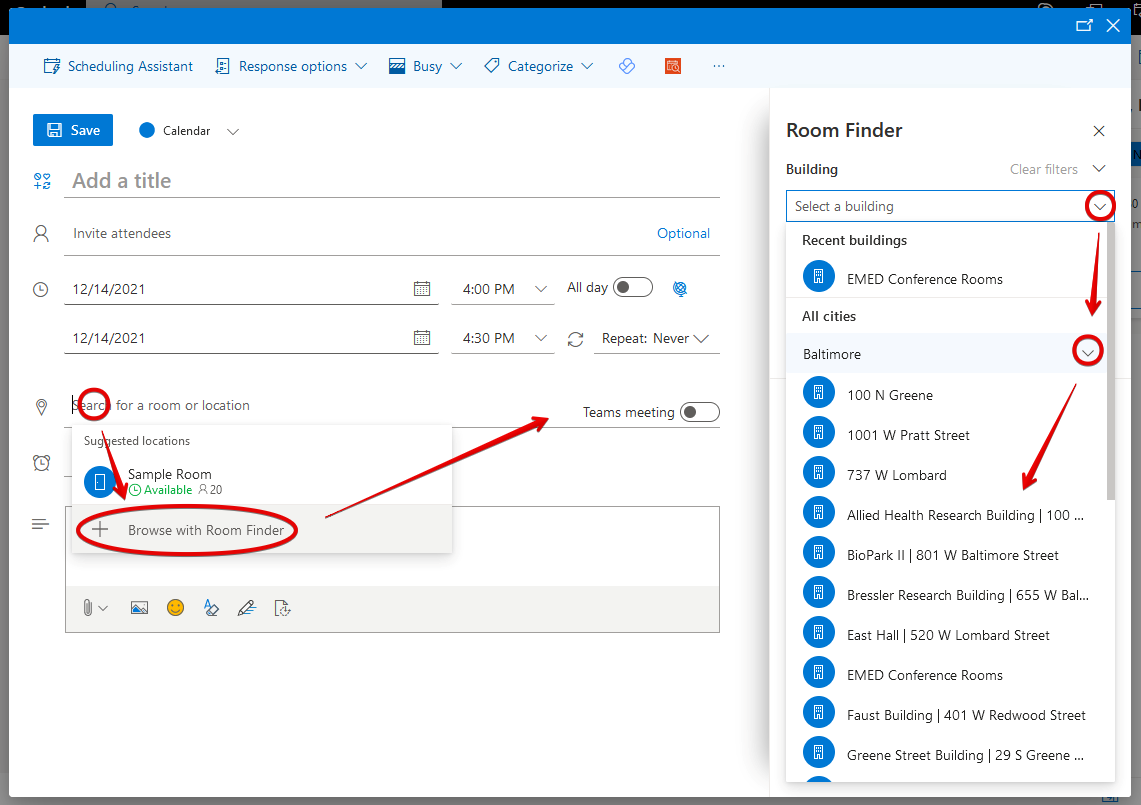The height and width of the screenshot is (805, 1141).
Task: Open the time zone globe icon
Action: click(x=680, y=289)
